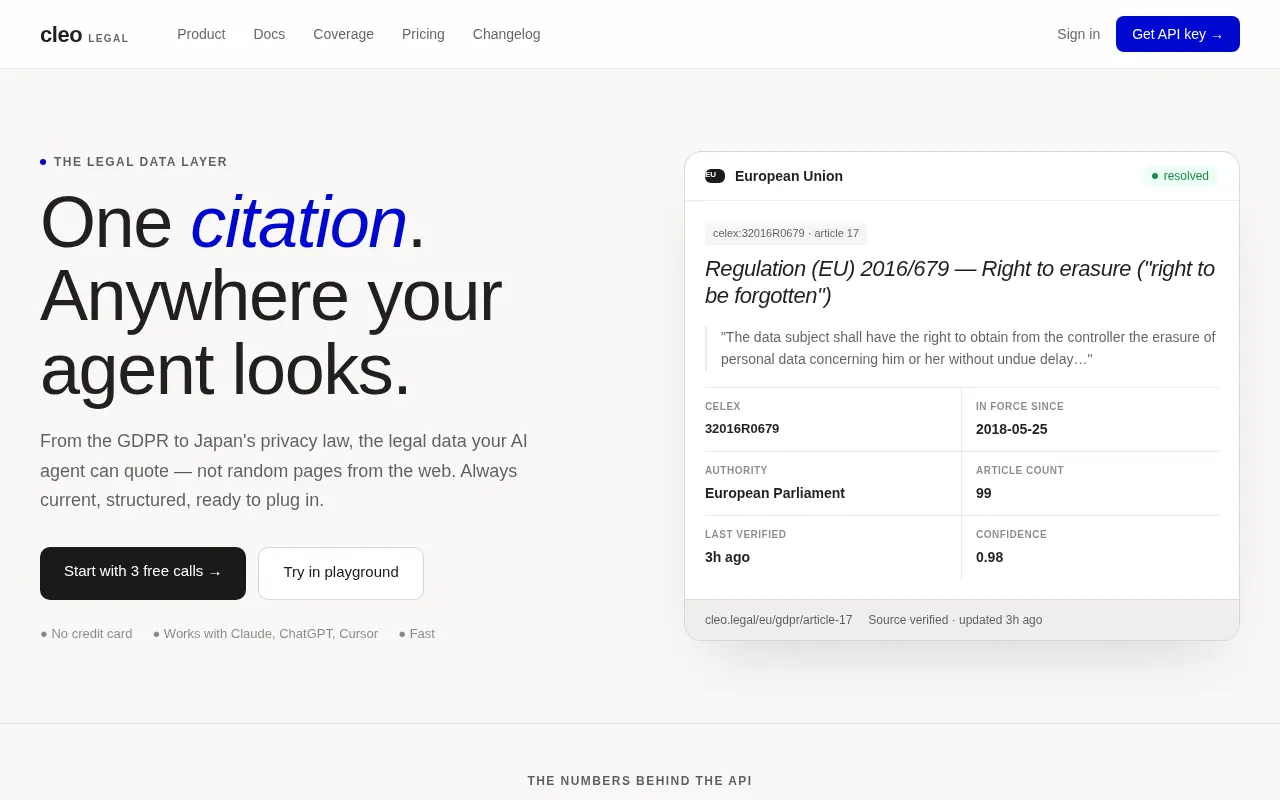This screenshot has height=800, width=1280.
Task: Click the Get API key button
Action: (1178, 34)
